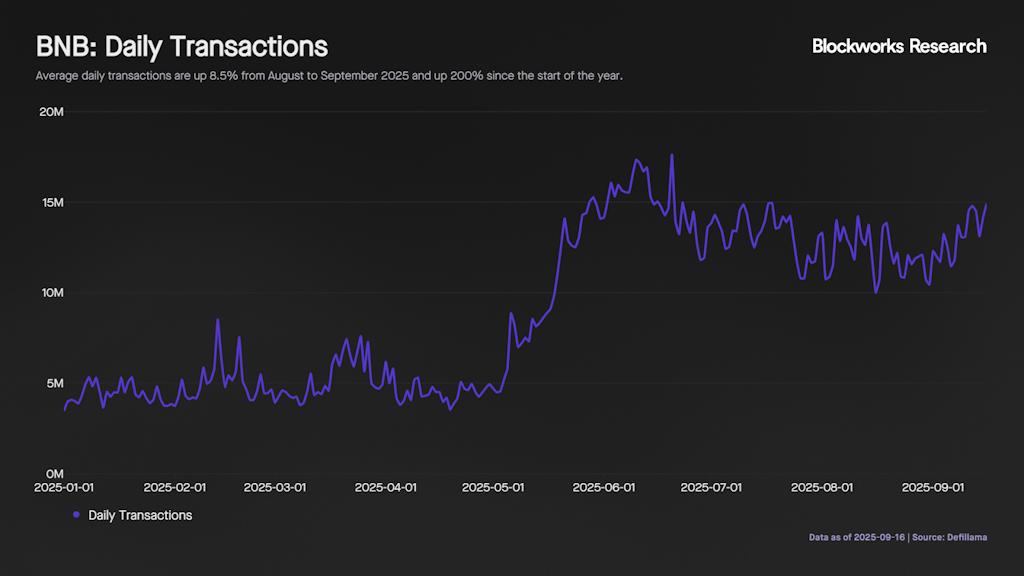Toggle the Daily Transactions legend label
The width and height of the screenshot is (1024, 576).
(140, 515)
